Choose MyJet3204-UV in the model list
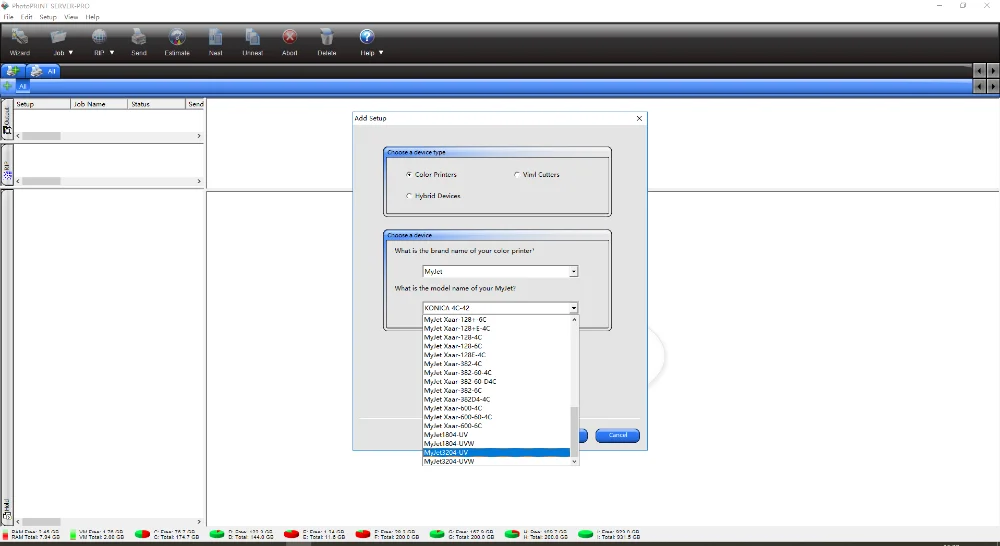 click(x=496, y=452)
